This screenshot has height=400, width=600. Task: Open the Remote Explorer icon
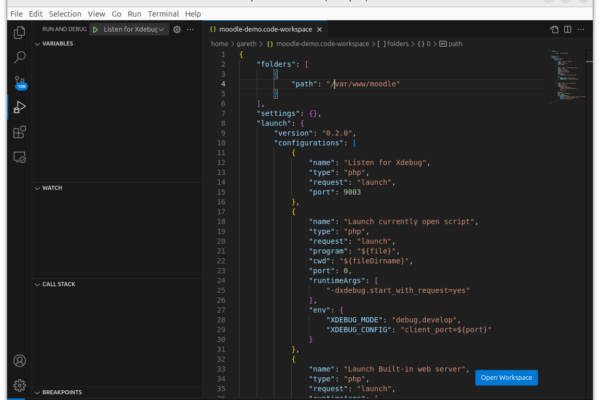(x=20, y=157)
